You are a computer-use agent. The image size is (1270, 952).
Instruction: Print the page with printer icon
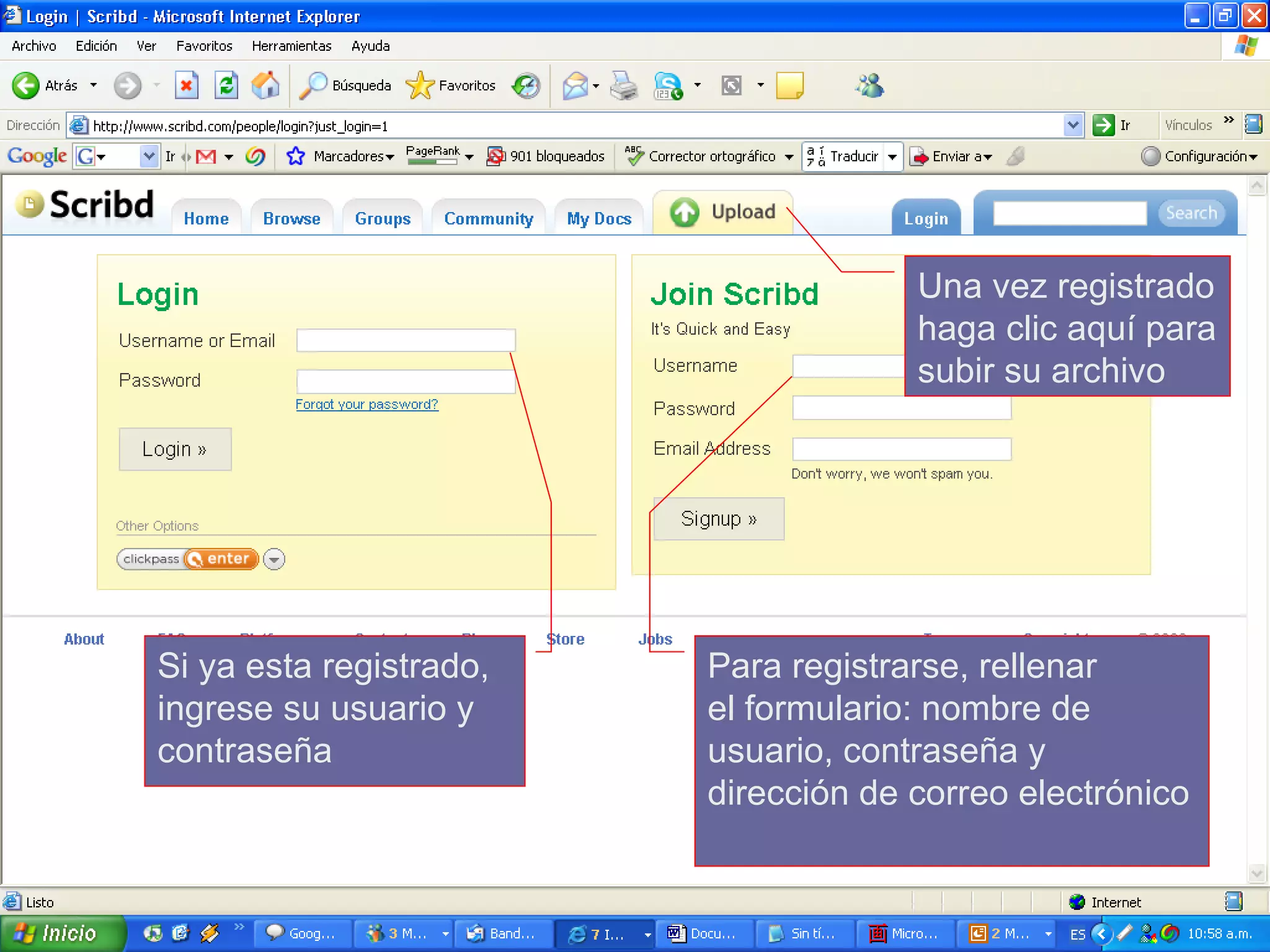coord(624,86)
